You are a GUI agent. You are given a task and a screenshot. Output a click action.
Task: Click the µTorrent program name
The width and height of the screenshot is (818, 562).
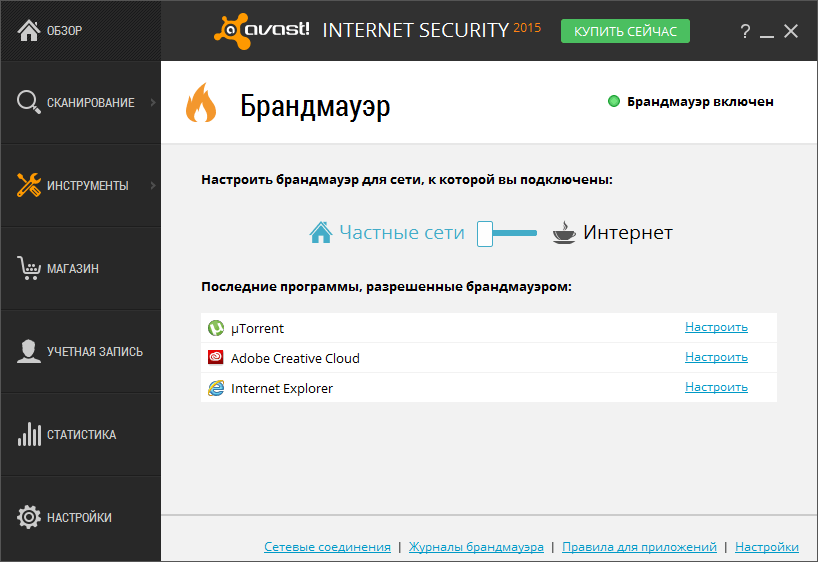257,328
